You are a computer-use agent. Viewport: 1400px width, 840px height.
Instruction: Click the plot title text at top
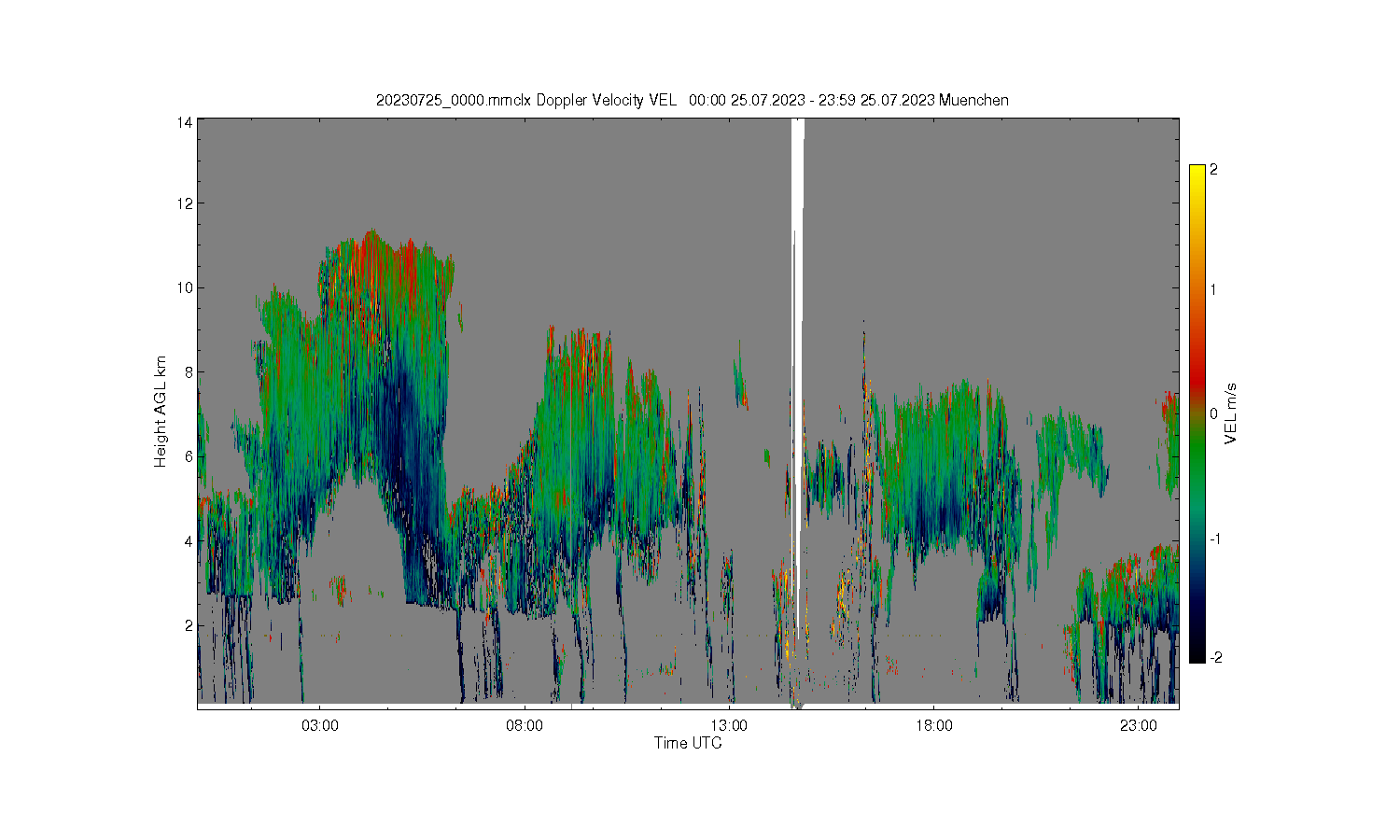click(x=692, y=100)
